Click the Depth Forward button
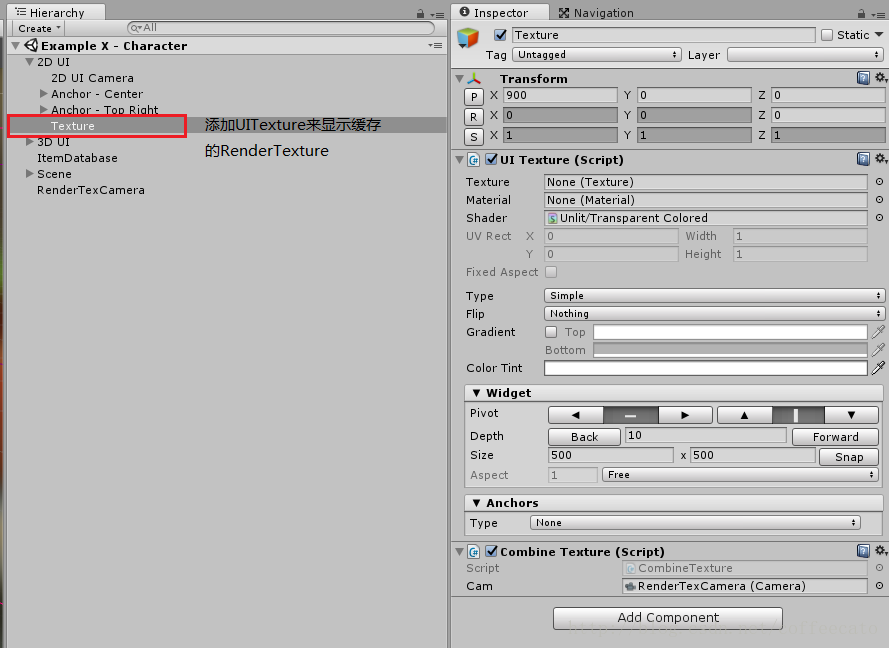Viewport: 889px width, 648px height. pyautogui.click(x=835, y=437)
